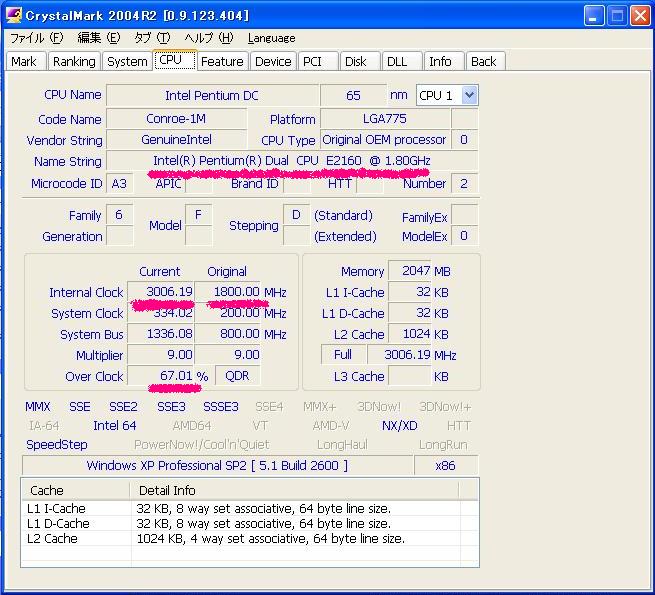
Task: Switch to the Info tab
Action: click(x=444, y=61)
